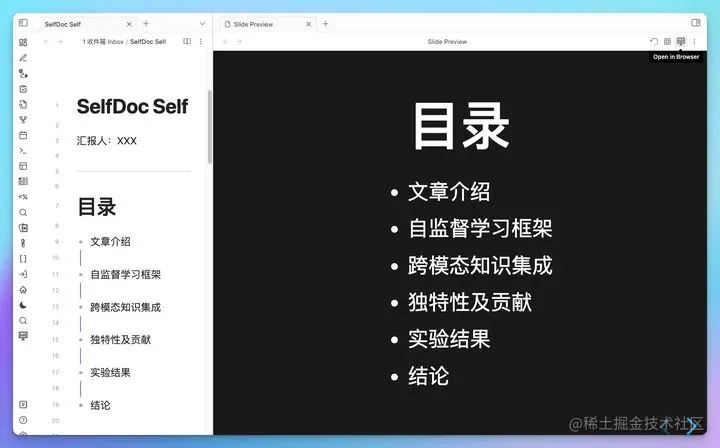Click the 实验结果 bullet in editor

110,372
